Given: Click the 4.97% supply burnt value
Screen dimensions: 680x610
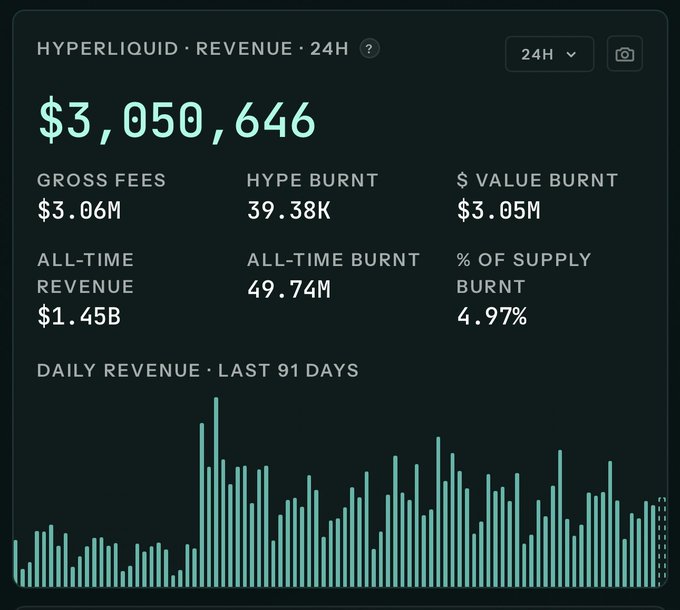Looking at the screenshot, I should pyautogui.click(x=492, y=316).
